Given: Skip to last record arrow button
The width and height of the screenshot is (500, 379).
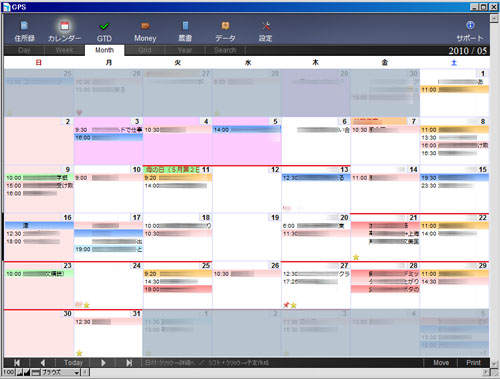Looking at the screenshot, I should tap(129, 363).
